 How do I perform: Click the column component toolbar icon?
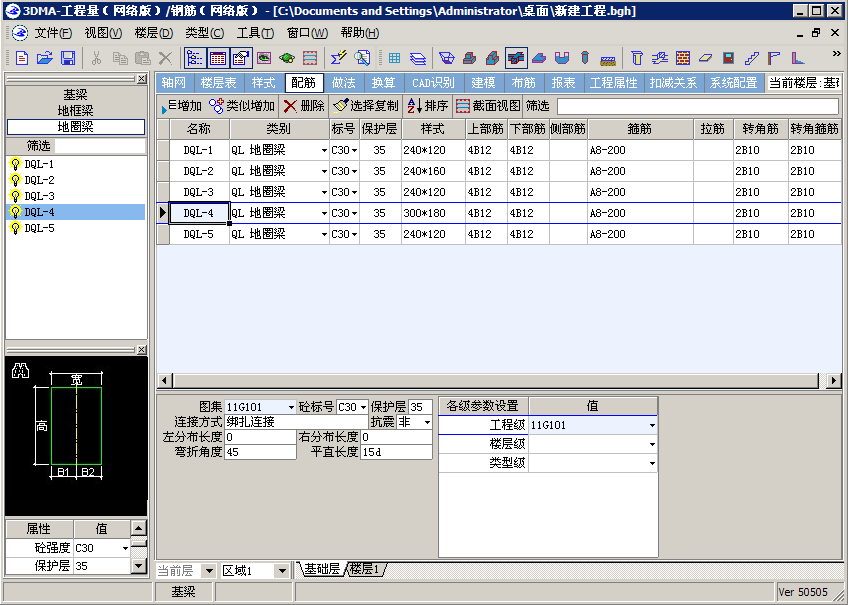[637, 58]
